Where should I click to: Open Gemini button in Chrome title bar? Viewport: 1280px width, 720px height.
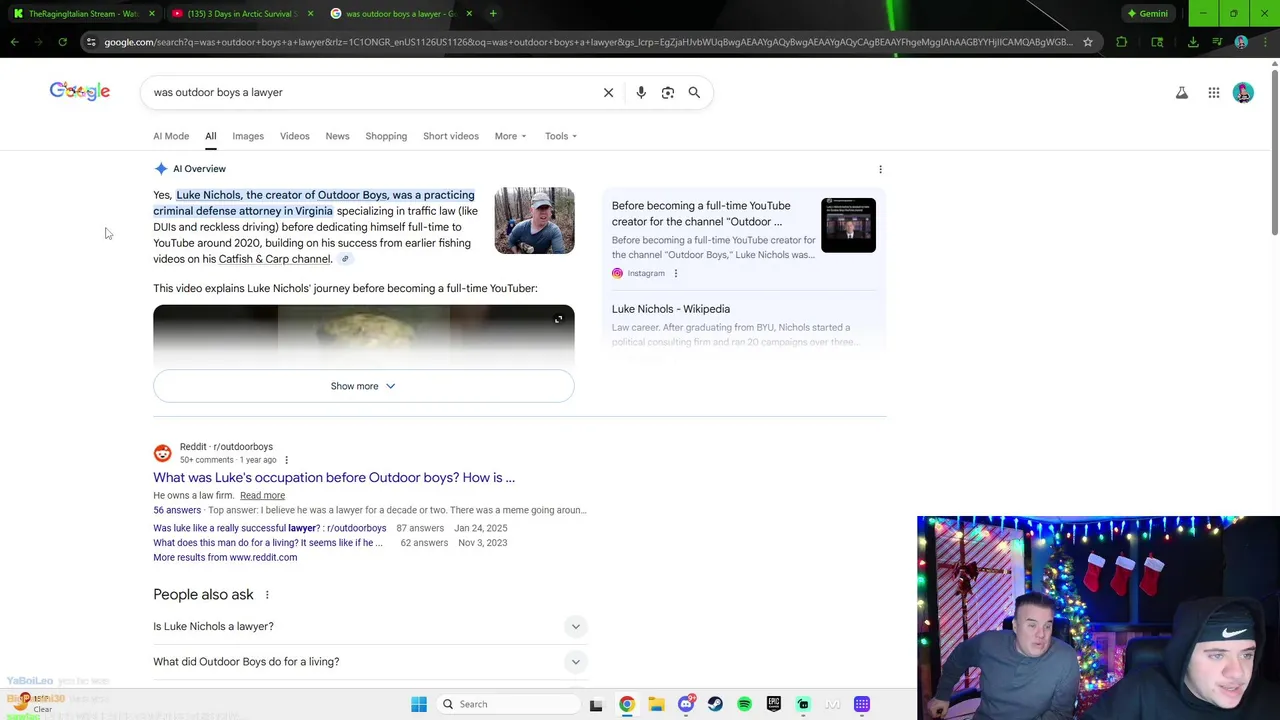(1147, 13)
